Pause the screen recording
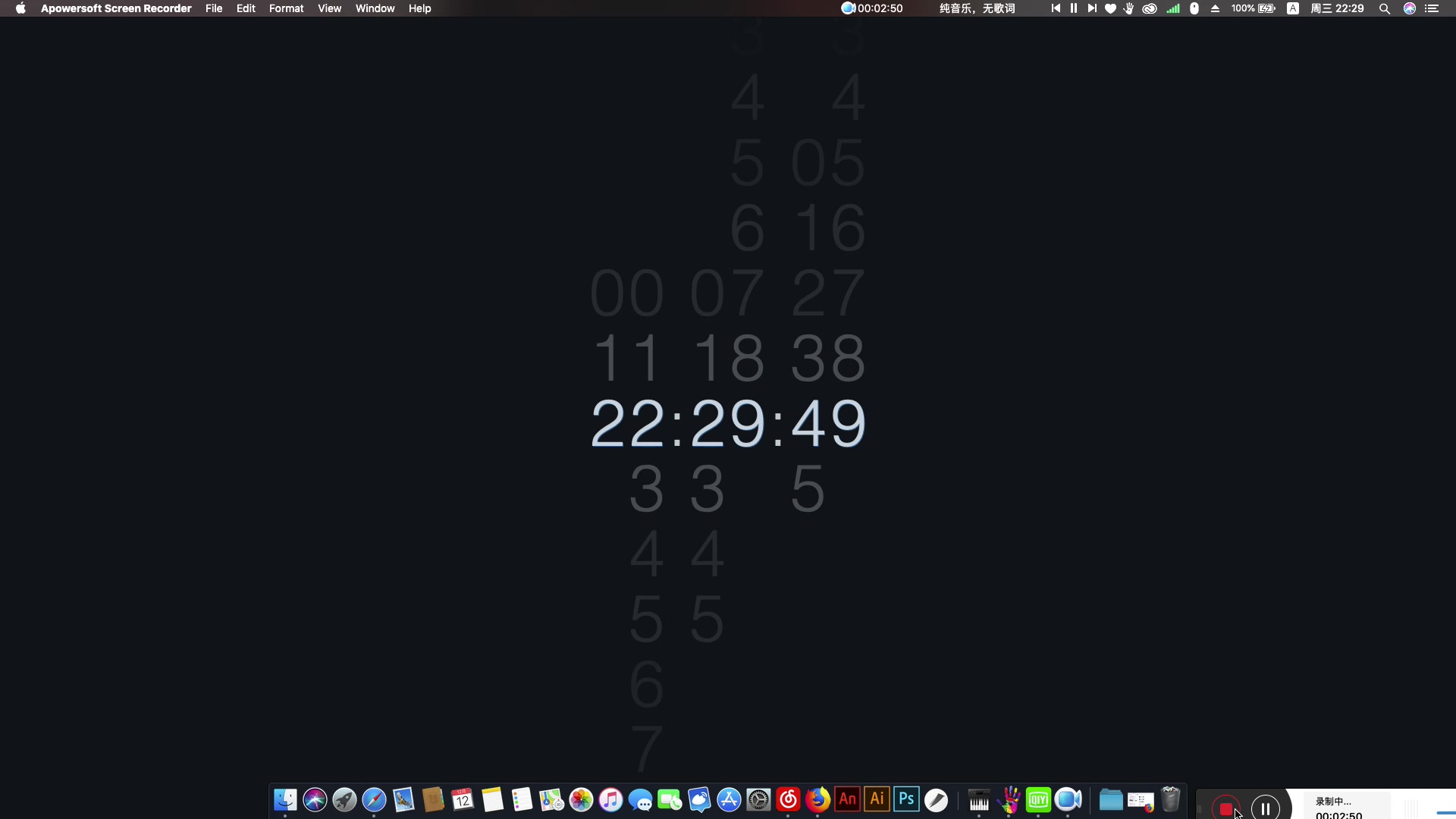The height and width of the screenshot is (819, 1456). coord(1266,808)
